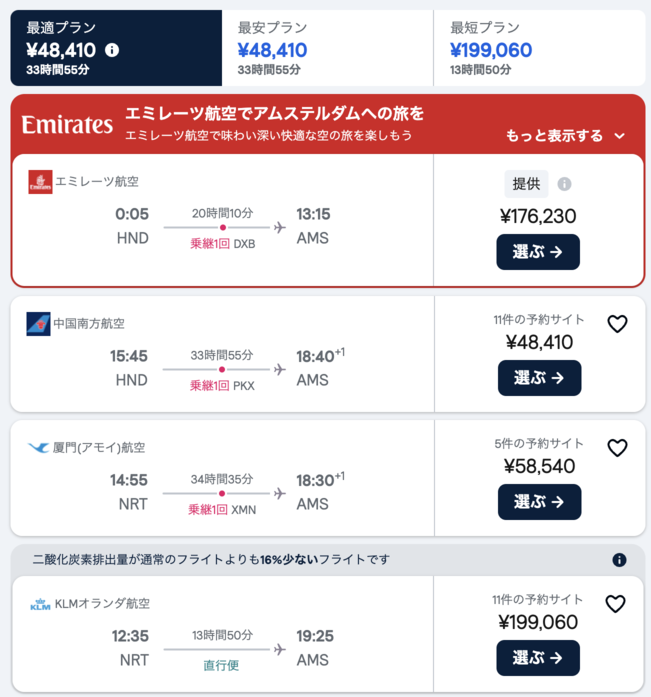Expand もっと表示する in Emirates banner

pos(566,136)
